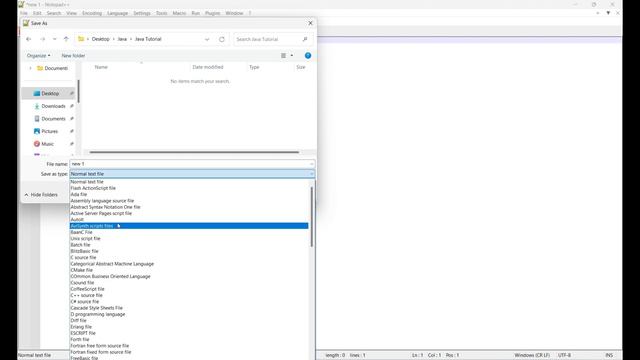Image resolution: width=640 pixels, height=360 pixels.
Task: Pick the highlighted AviSynth scripts files entry
Action: pyautogui.click(x=189, y=226)
